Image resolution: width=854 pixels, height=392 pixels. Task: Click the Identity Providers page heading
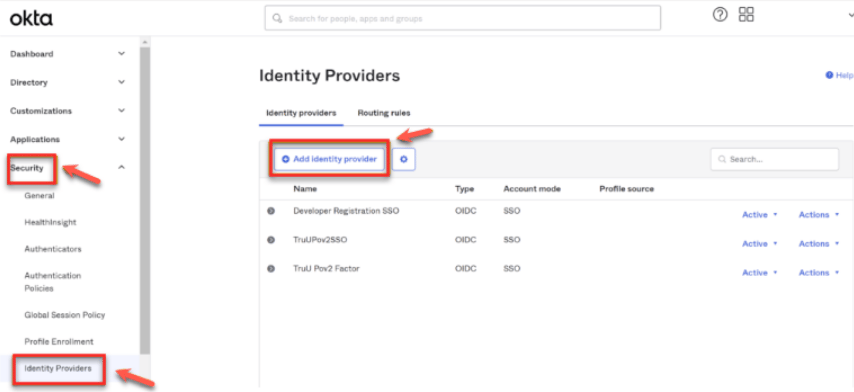(x=330, y=76)
